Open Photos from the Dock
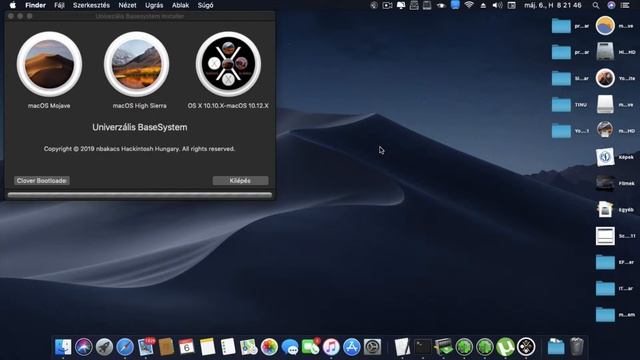Viewport: 640px width, 360px height. coord(269,347)
